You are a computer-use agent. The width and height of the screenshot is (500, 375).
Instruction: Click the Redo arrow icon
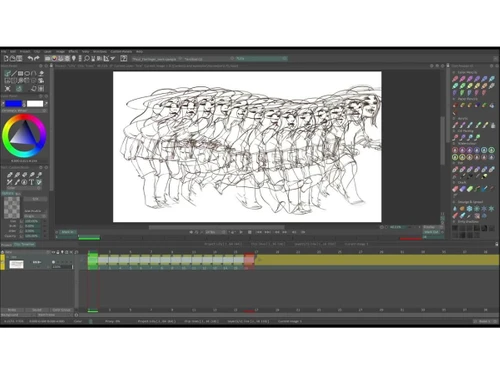coord(37,59)
